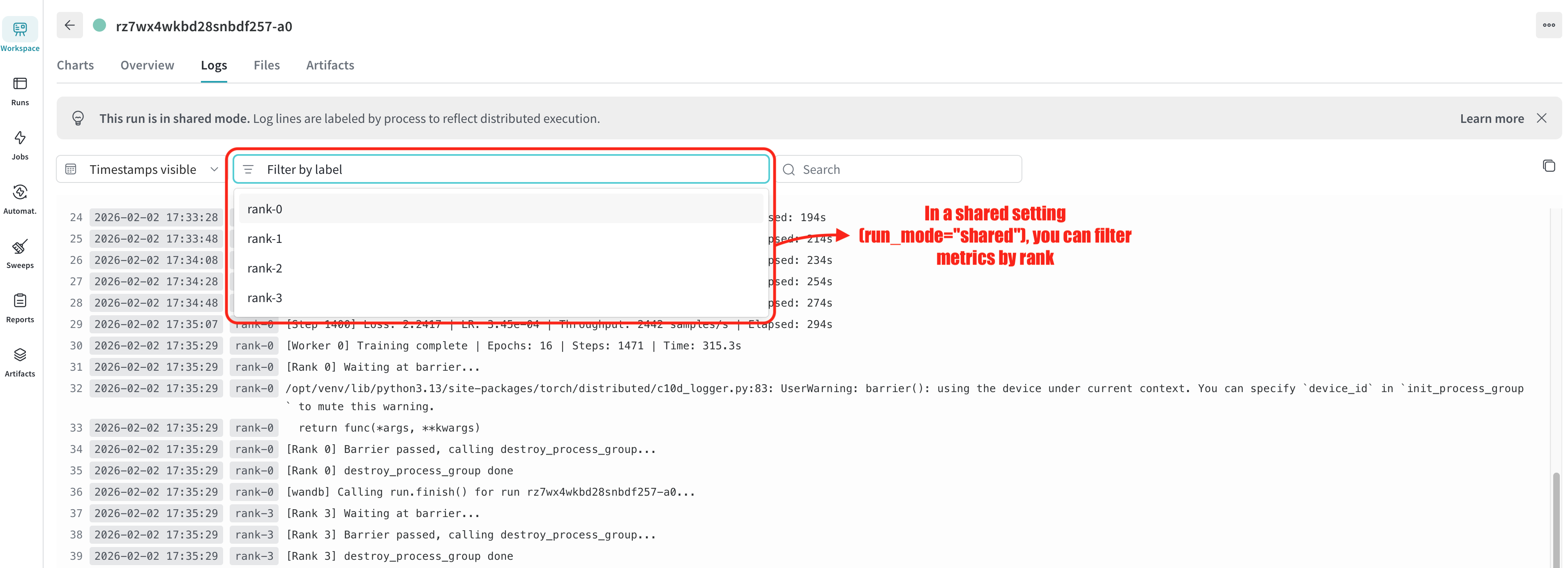Switch to the Files tab
Image resolution: width=1568 pixels, height=568 pixels.
click(x=267, y=65)
